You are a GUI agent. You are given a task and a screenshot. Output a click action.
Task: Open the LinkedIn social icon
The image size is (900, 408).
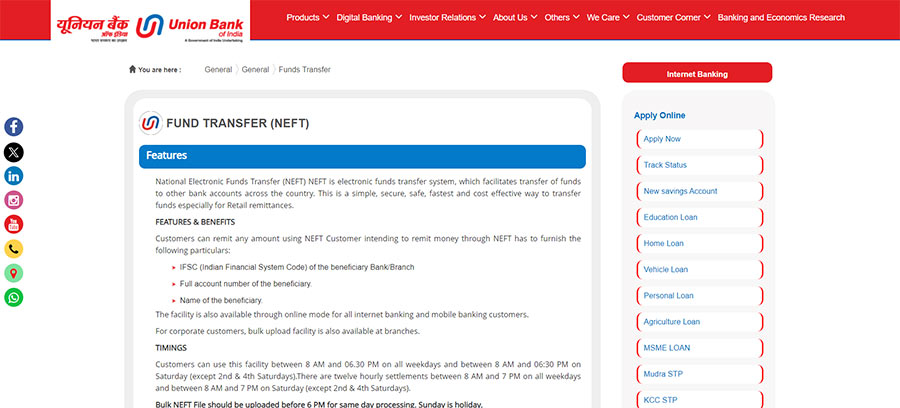pyautogui.click(x=14, y=176)
